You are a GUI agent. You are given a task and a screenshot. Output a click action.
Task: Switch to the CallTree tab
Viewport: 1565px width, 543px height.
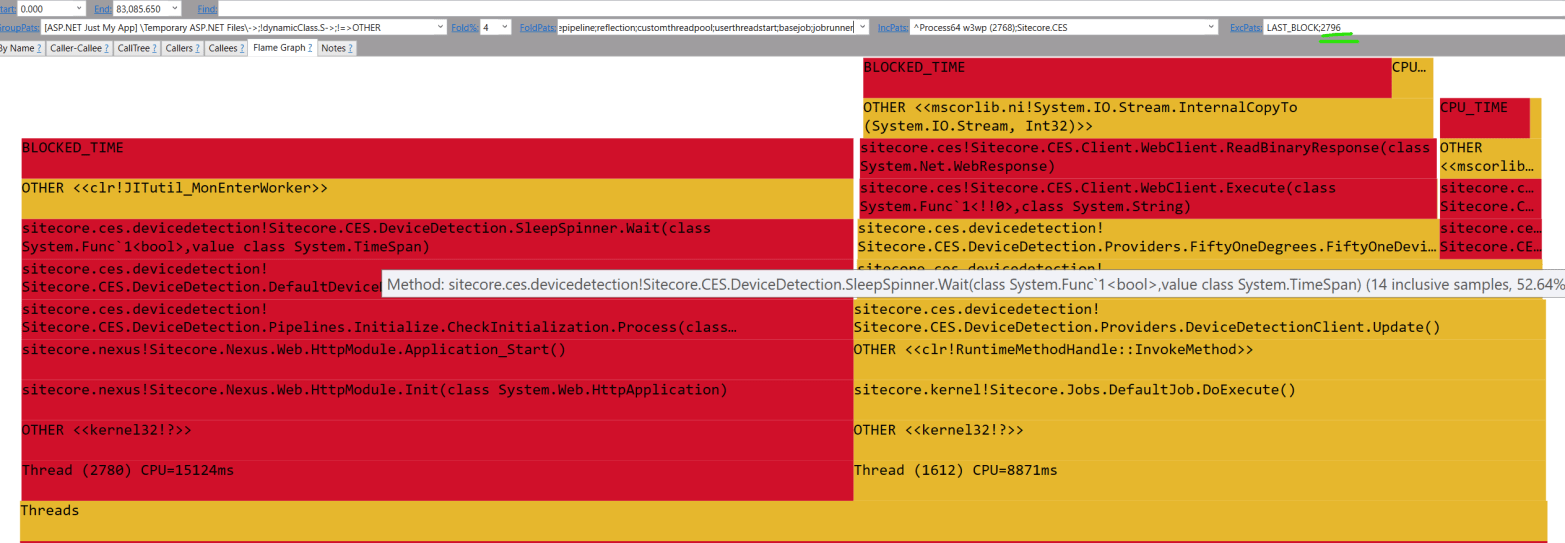(x=134, y=48)
